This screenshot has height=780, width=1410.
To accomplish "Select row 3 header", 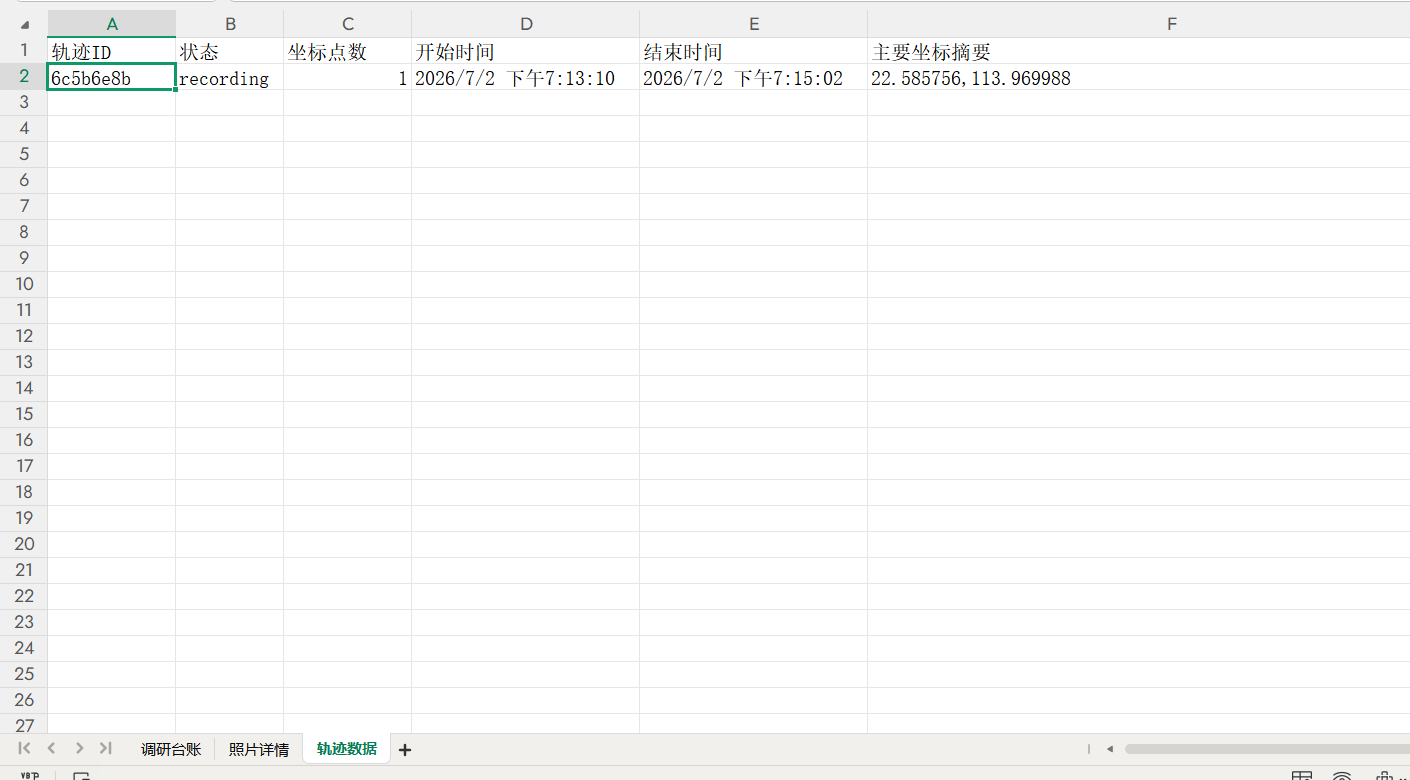I will pyautogui.click(x=24, y=103).
